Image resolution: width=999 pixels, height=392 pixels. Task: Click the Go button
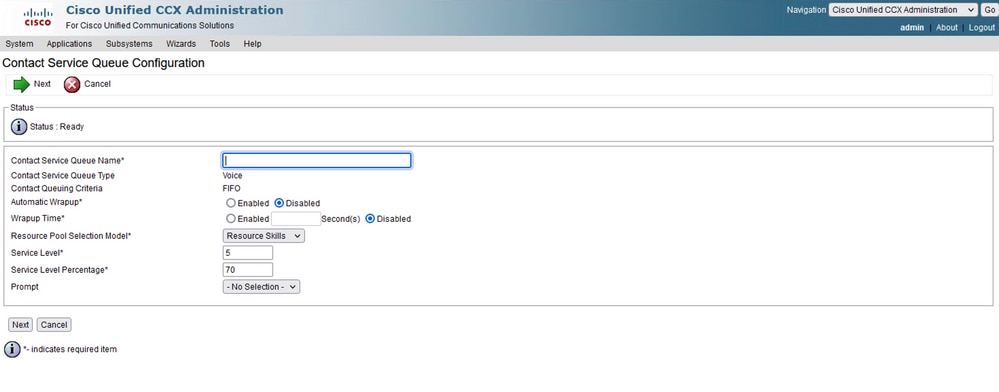988,10
